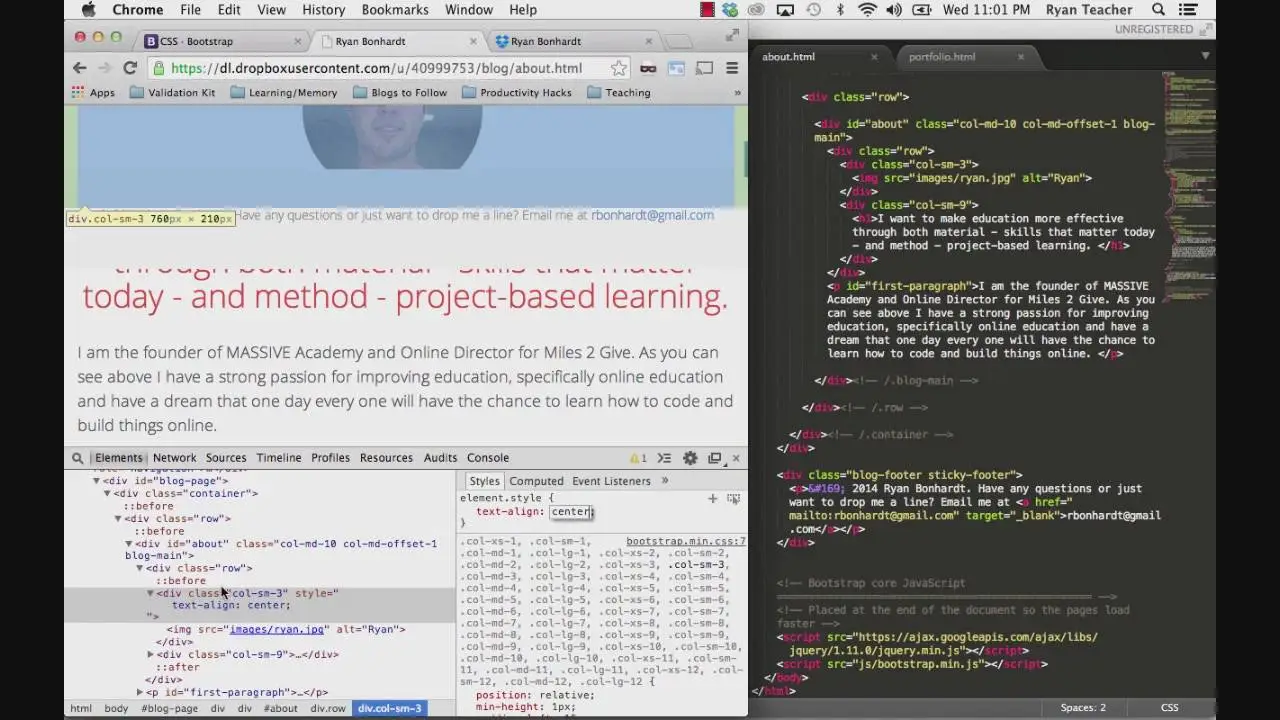The width and height of the screenshot is (1280, 720).
Task: Open the Learning/Memory bookmark folder
Action: [x=284, y=92]
